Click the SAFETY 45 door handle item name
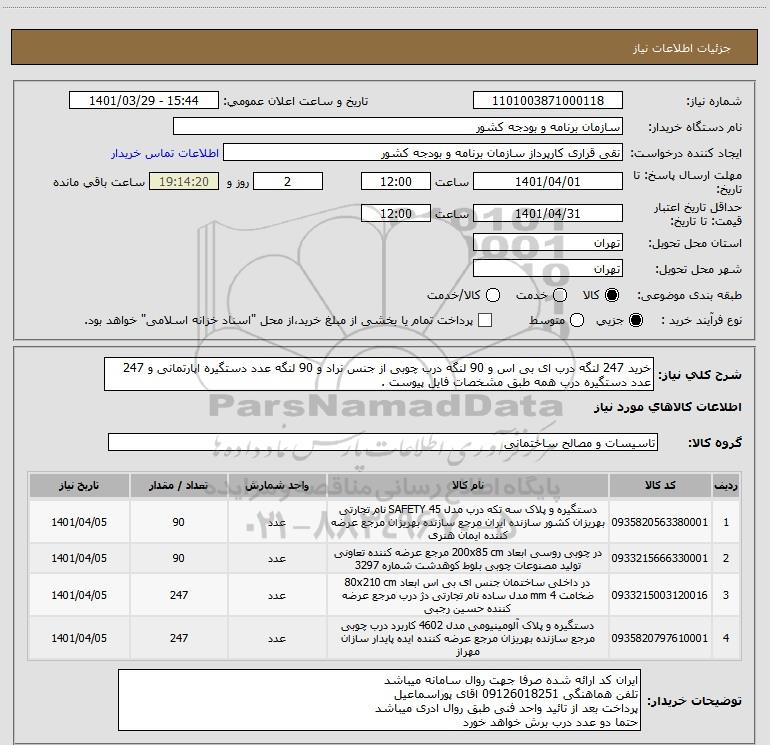The image size is (770, 745). (x=468, y=523)
